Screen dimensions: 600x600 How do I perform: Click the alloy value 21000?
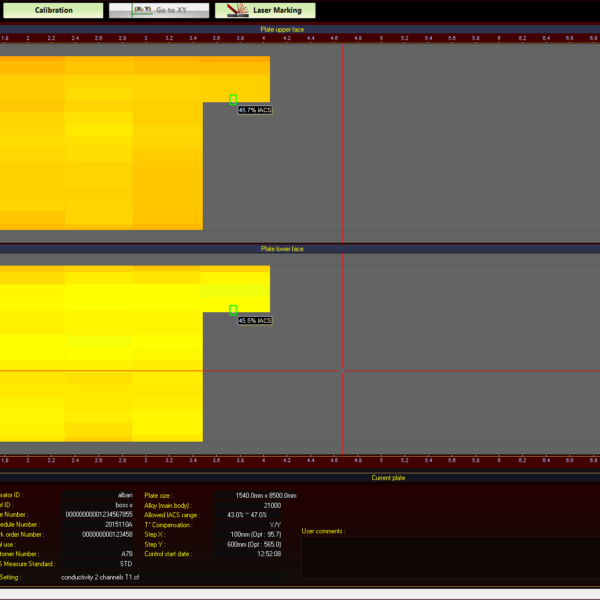248,505
